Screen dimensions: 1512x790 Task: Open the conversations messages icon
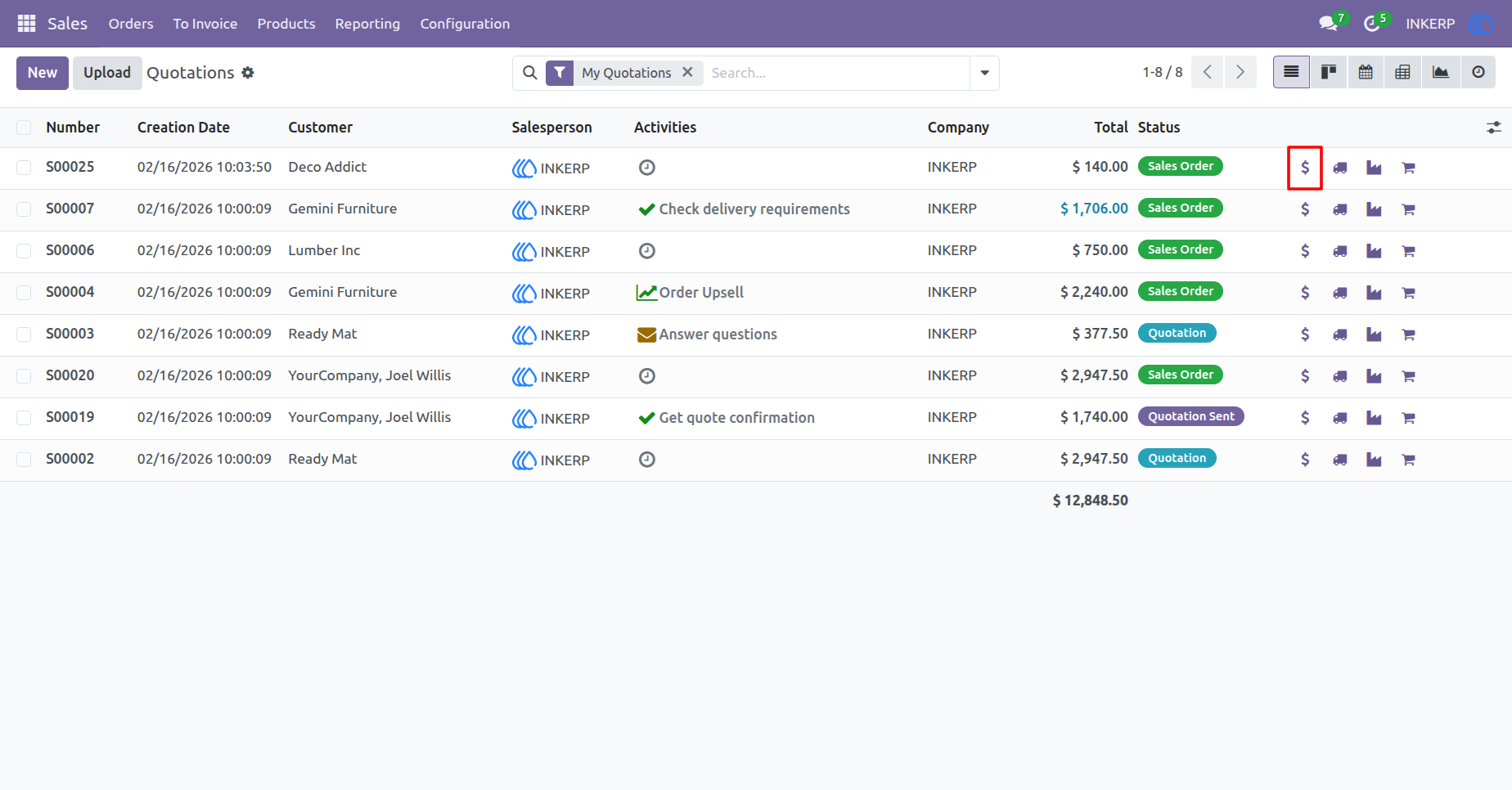1329,24
